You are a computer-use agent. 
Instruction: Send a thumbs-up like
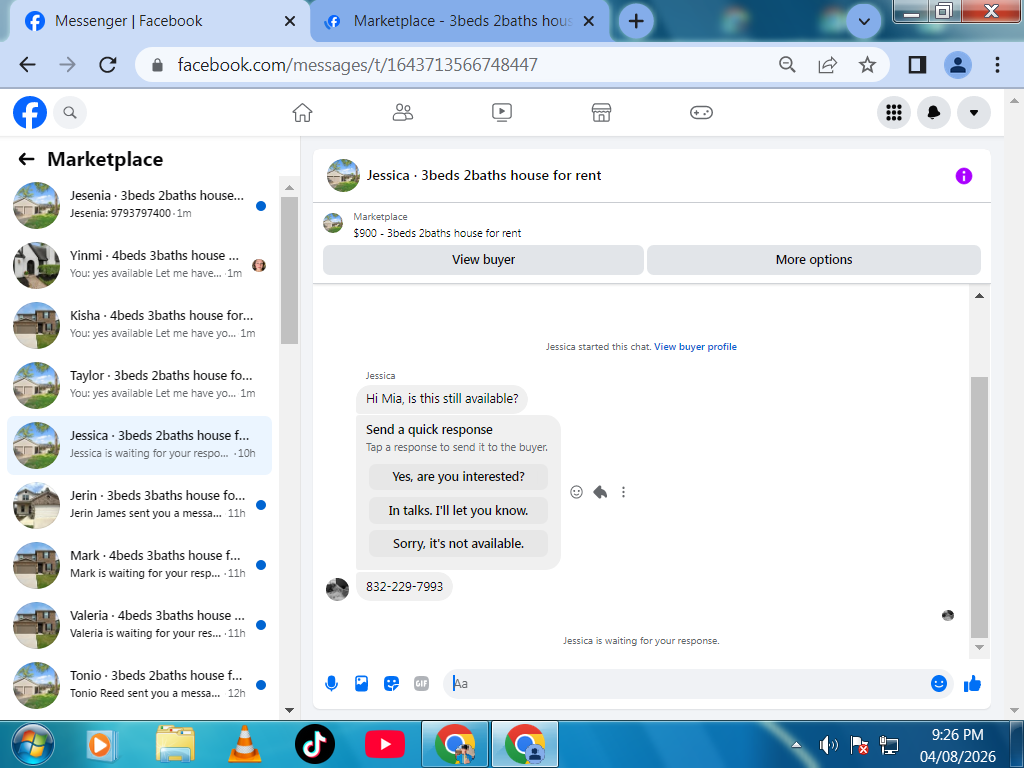point(972,684)
